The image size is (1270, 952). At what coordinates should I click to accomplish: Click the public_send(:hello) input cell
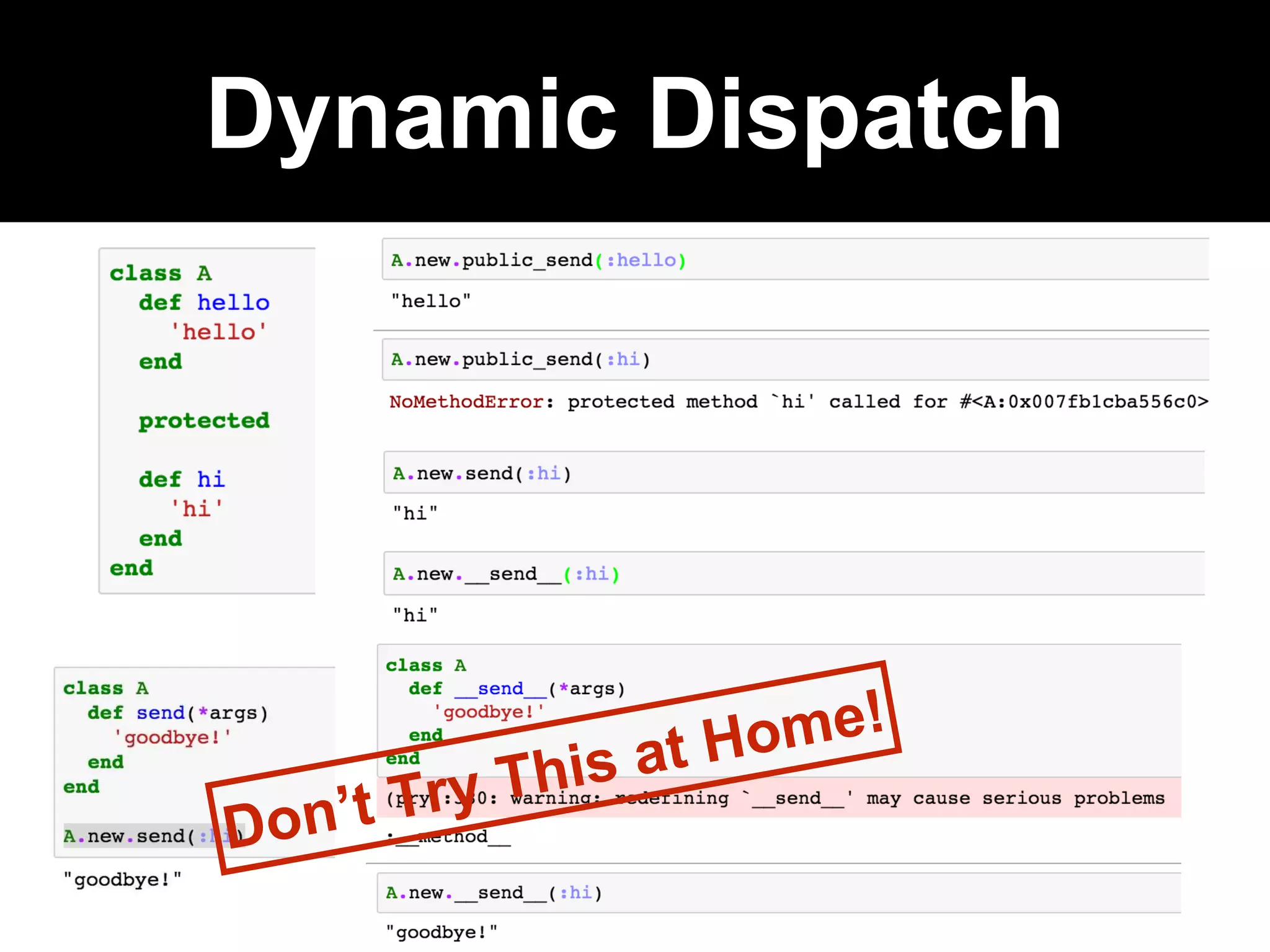538,260
